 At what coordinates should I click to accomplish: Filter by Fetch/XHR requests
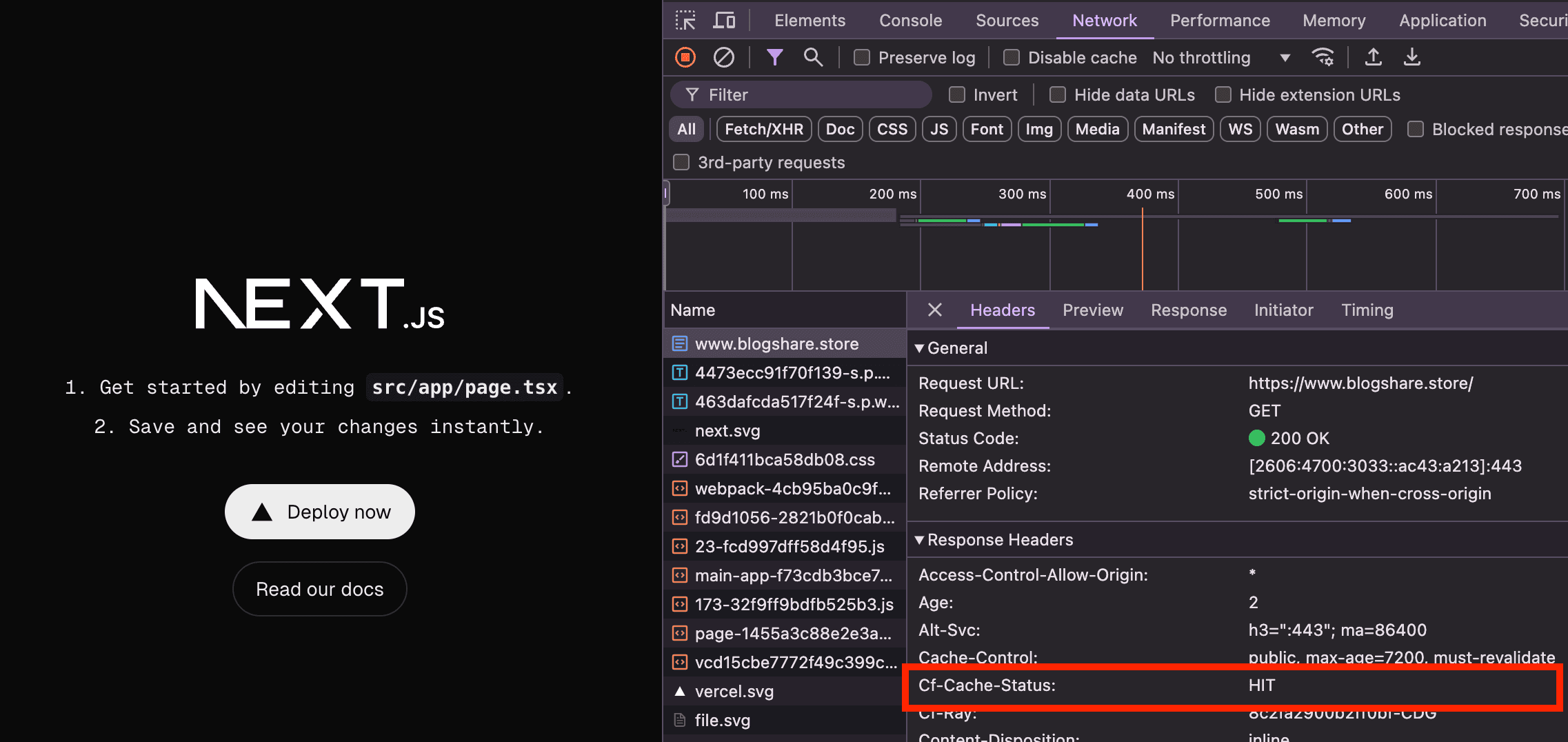(764, 129)
